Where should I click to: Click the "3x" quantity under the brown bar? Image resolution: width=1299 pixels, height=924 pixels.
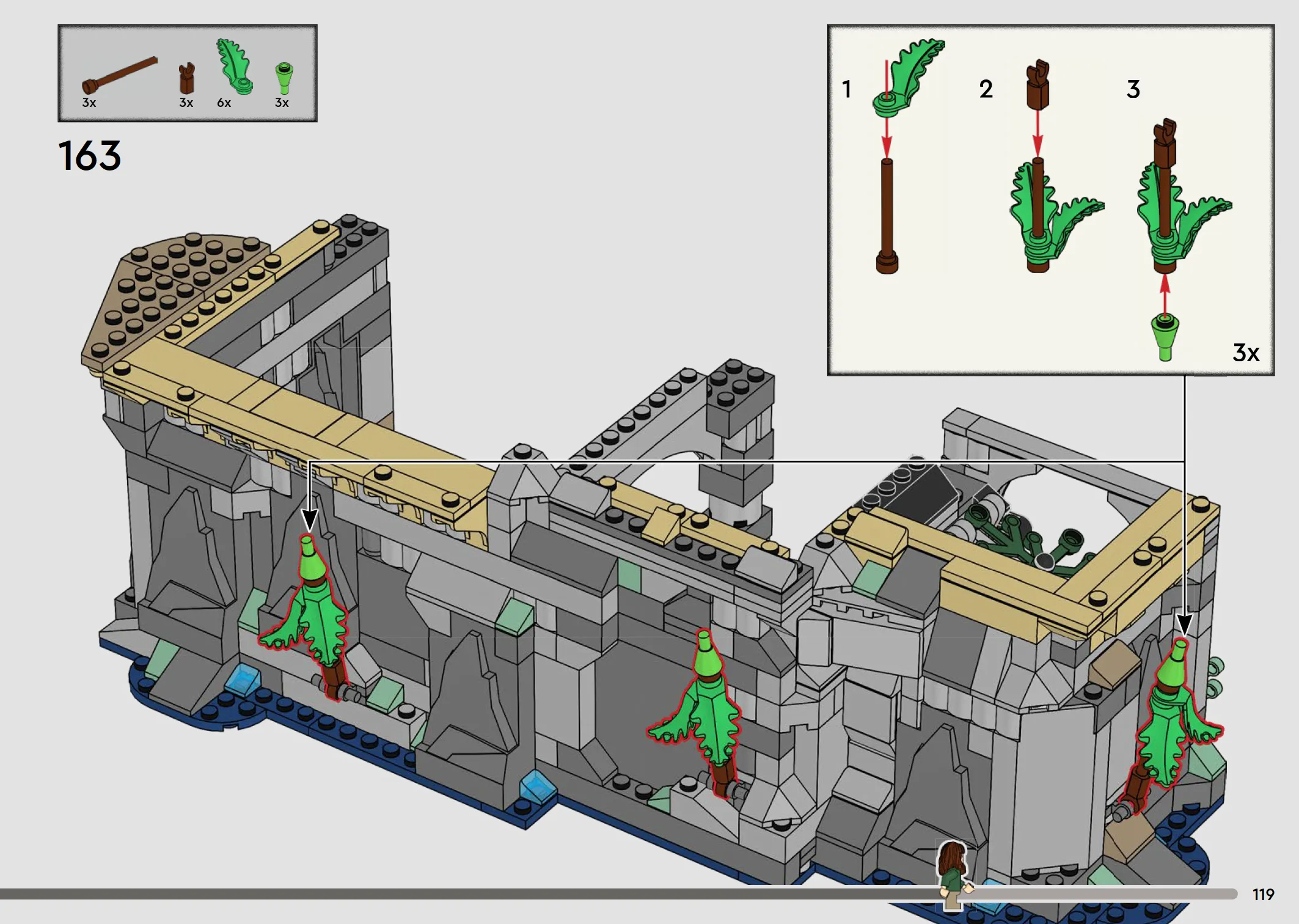click(89, 103)
